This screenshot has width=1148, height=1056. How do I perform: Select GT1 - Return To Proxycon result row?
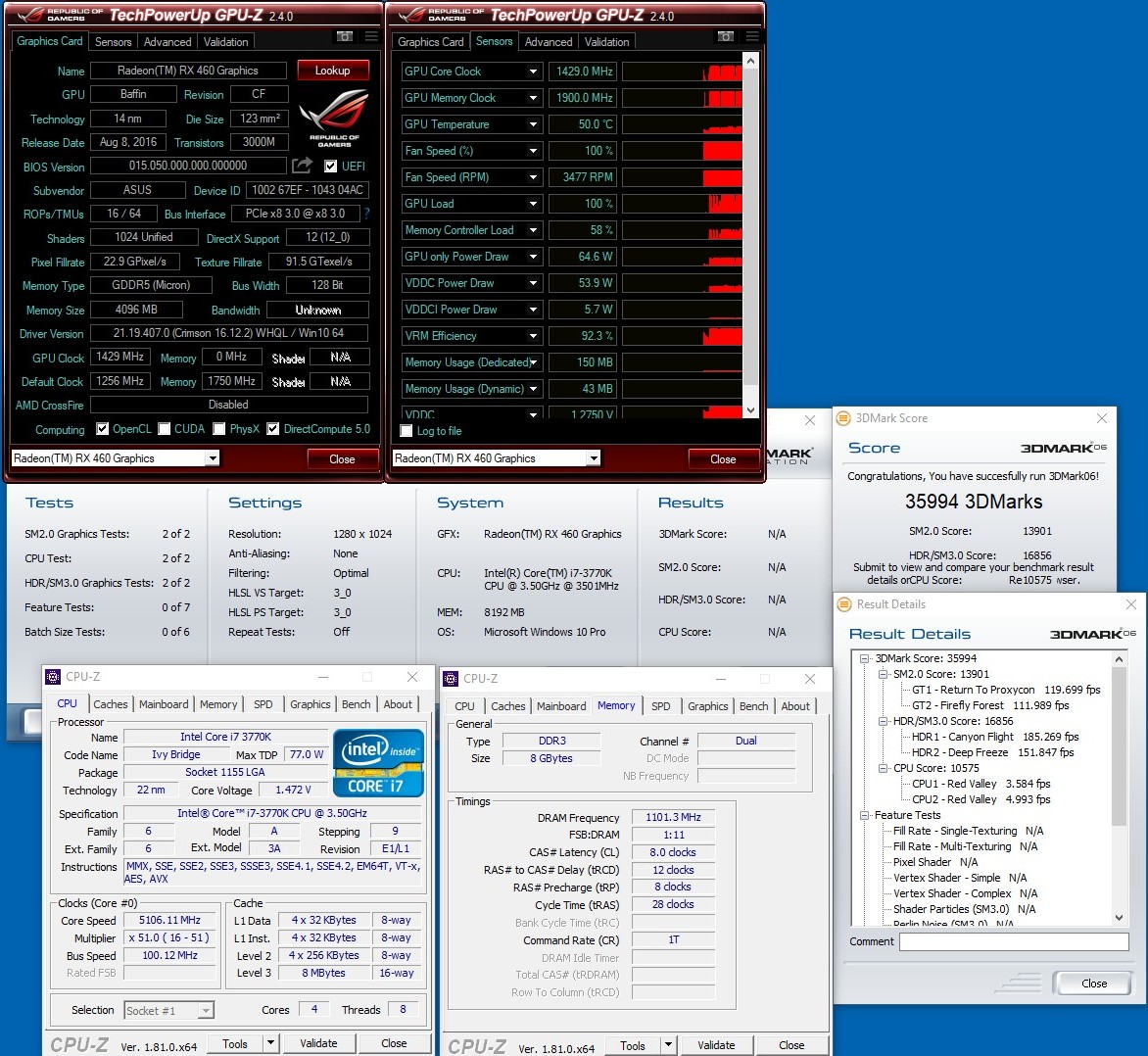pyautogui.click(x=1006, y=690)
